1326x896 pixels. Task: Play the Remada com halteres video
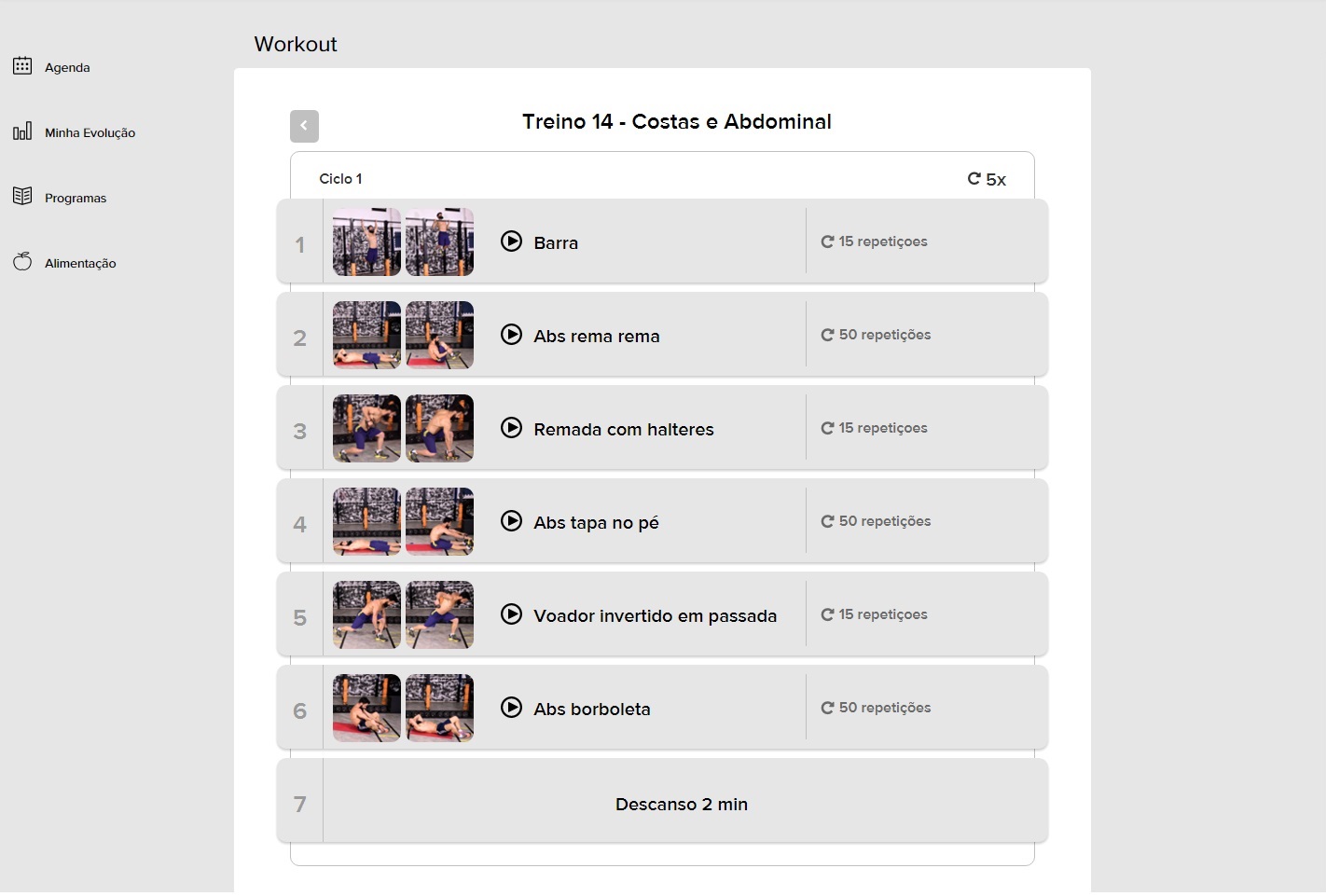511,428
